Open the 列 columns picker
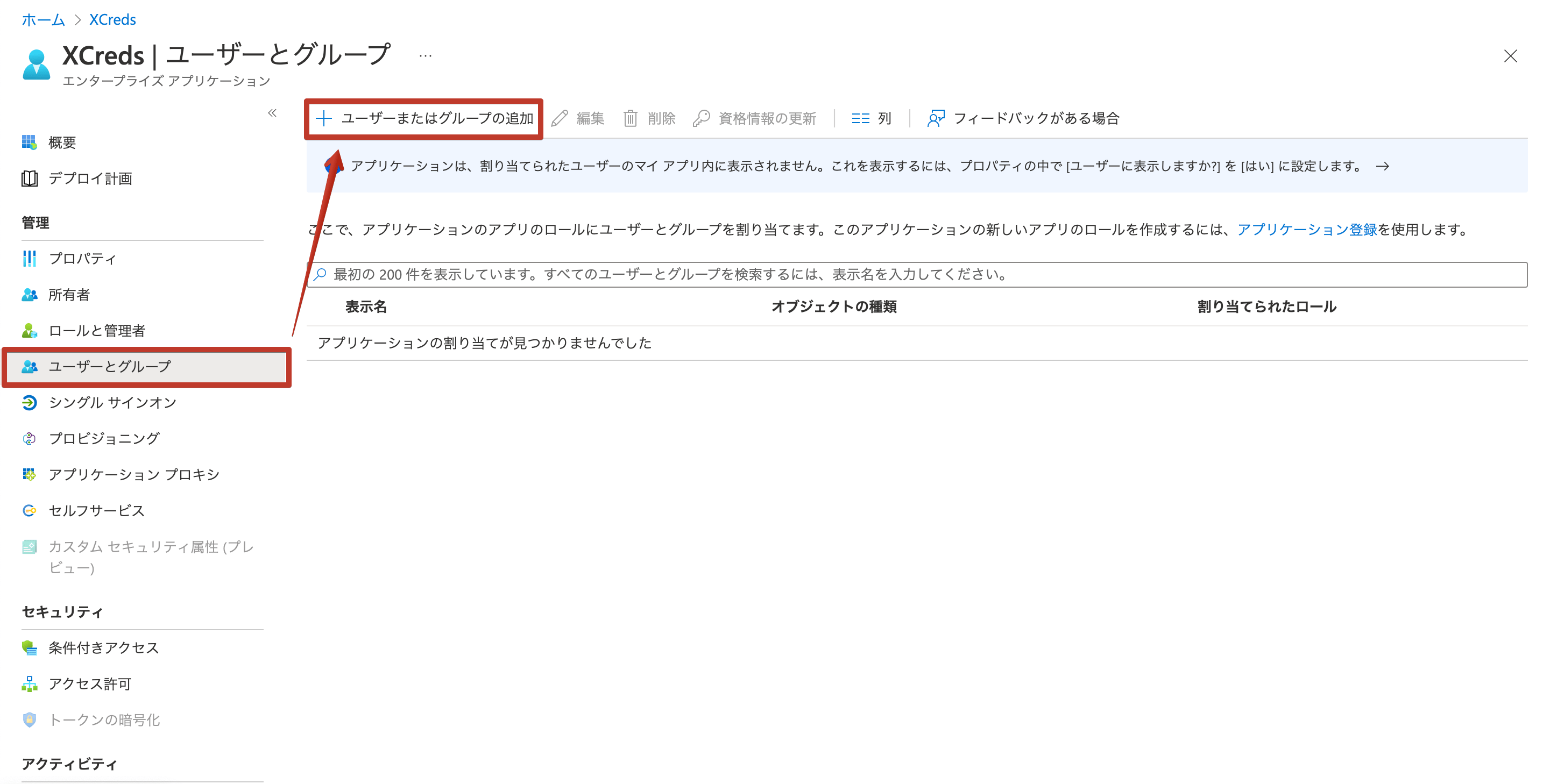 (x=872, y=118)
